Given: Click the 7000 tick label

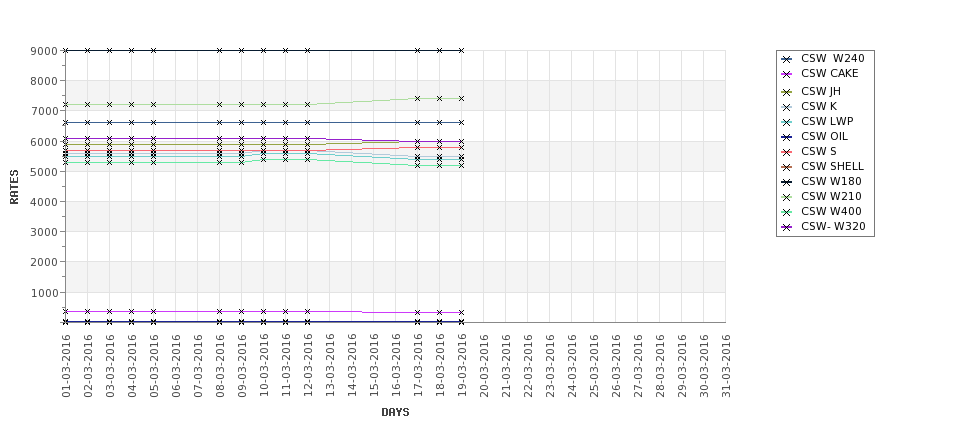Looking at the screenshot, I should click(44, 111).
